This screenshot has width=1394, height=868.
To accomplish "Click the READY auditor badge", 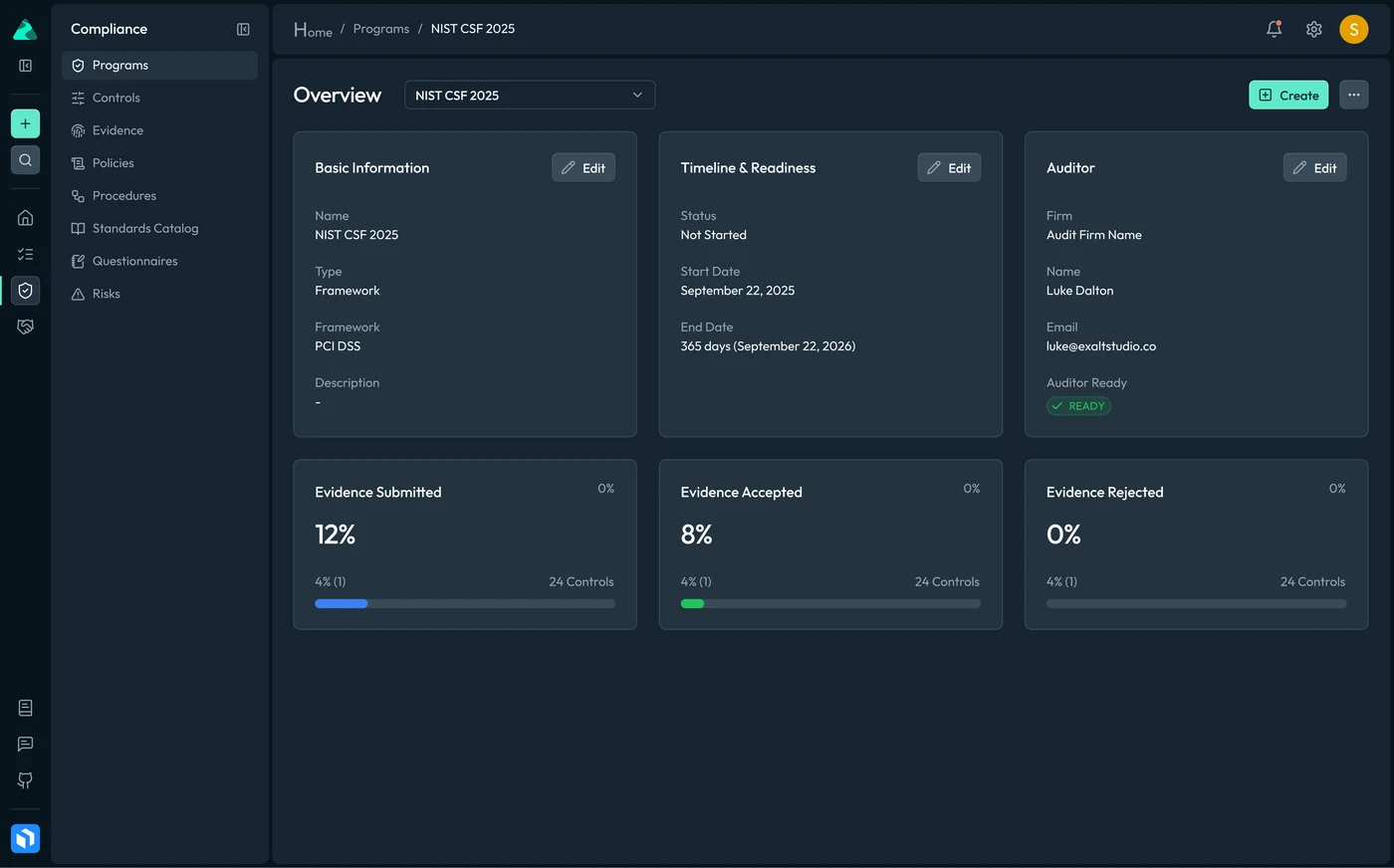I will 1078,406.
